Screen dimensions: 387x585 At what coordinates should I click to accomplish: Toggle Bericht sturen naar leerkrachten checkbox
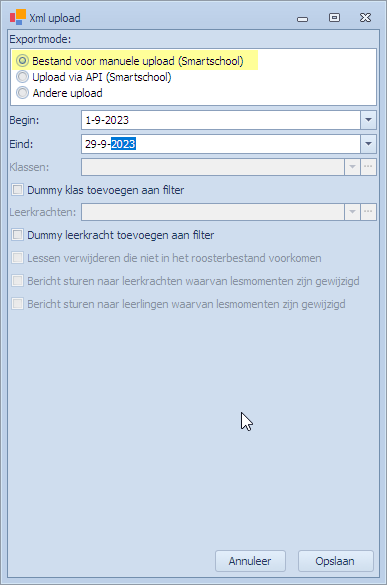click(x=18, y=281)
